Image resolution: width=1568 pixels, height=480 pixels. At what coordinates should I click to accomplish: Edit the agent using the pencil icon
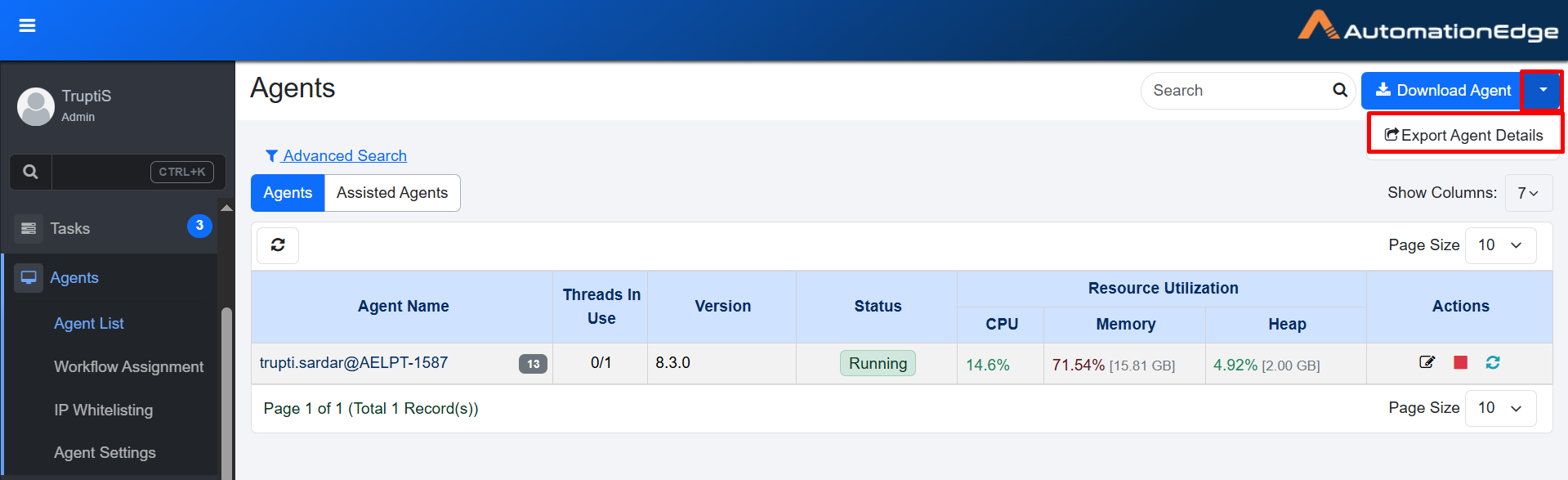pos(1427,362)
